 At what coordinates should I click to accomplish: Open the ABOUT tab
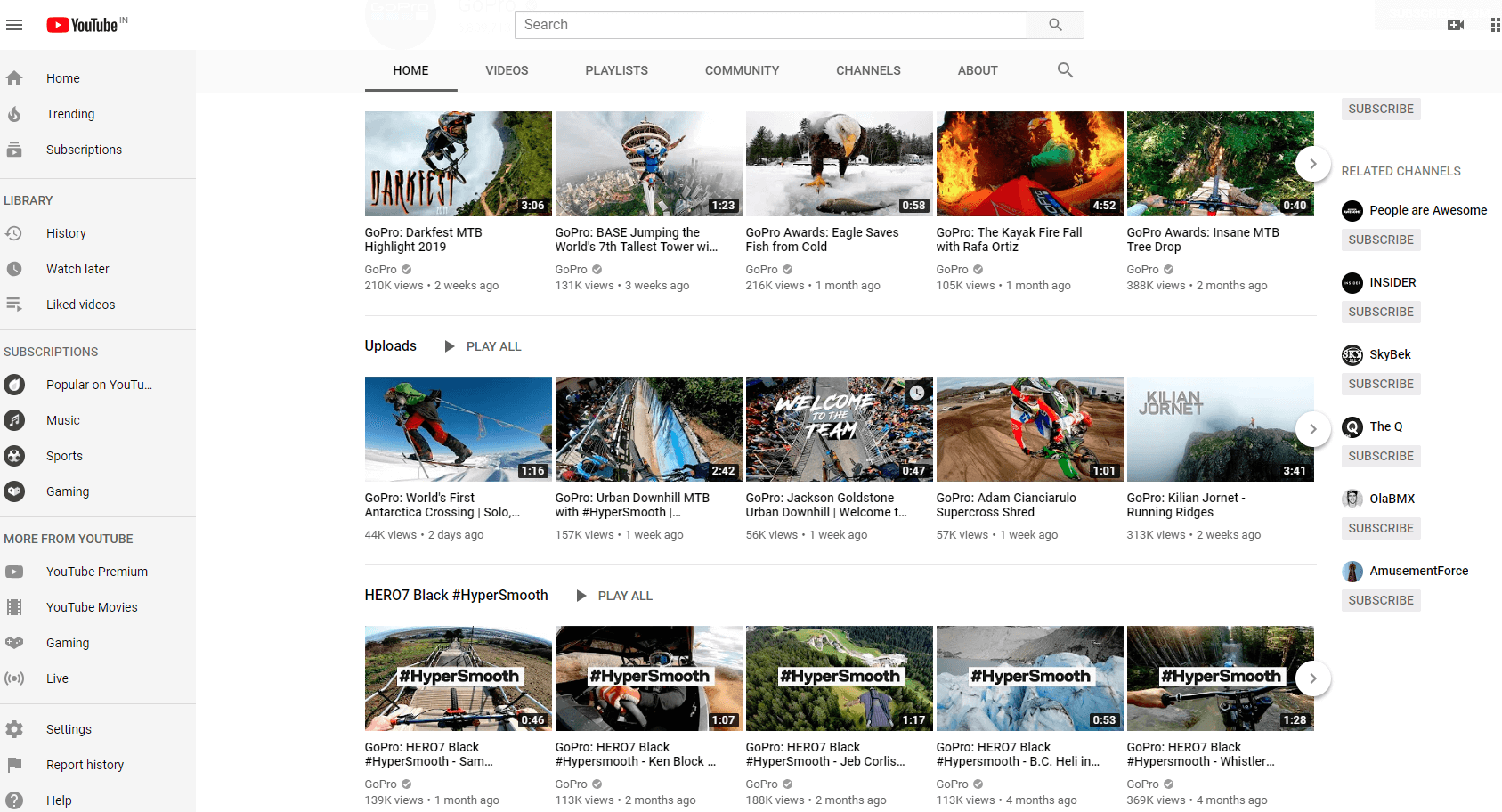(978, 70)
